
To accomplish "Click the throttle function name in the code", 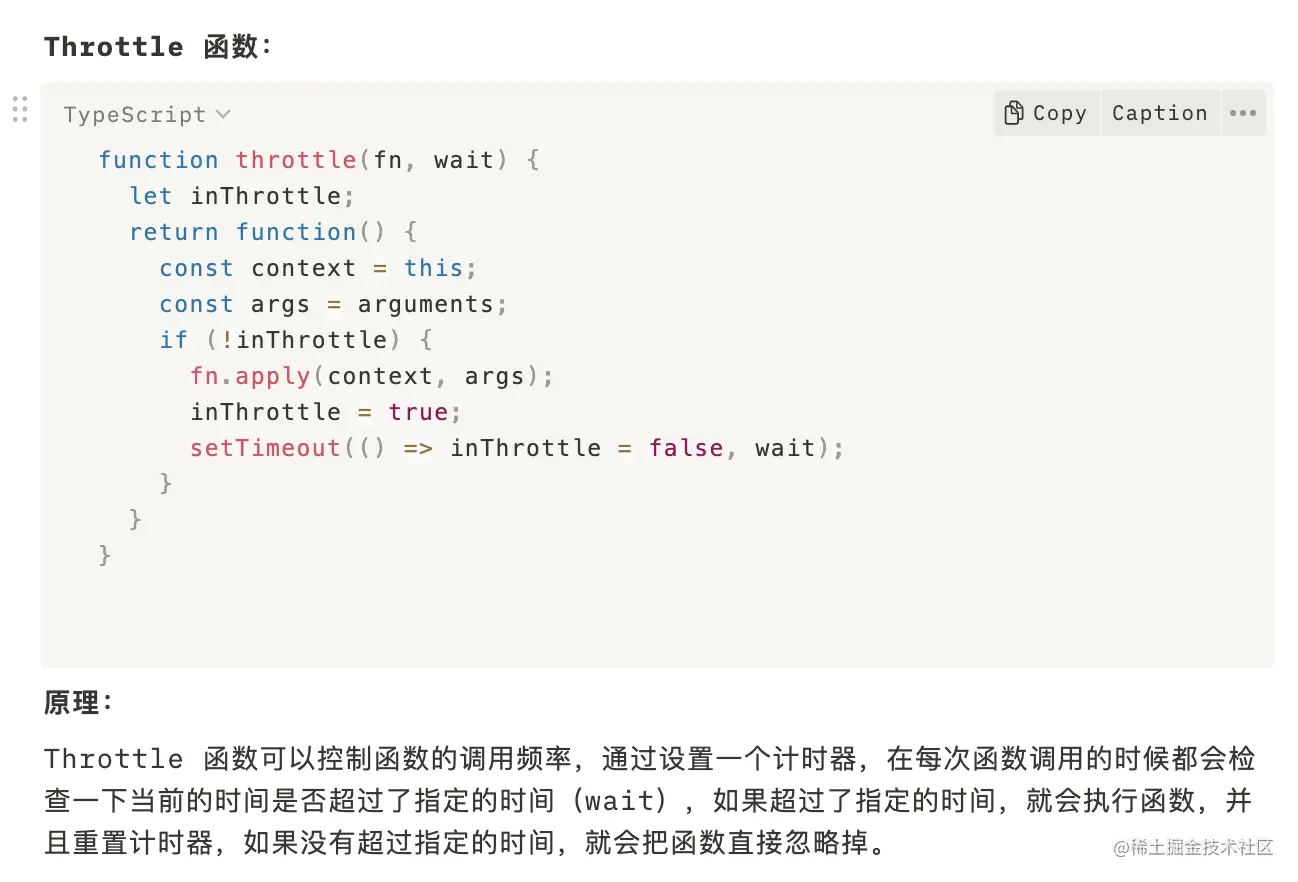I will pyautogui.click(x=296, y=160).
